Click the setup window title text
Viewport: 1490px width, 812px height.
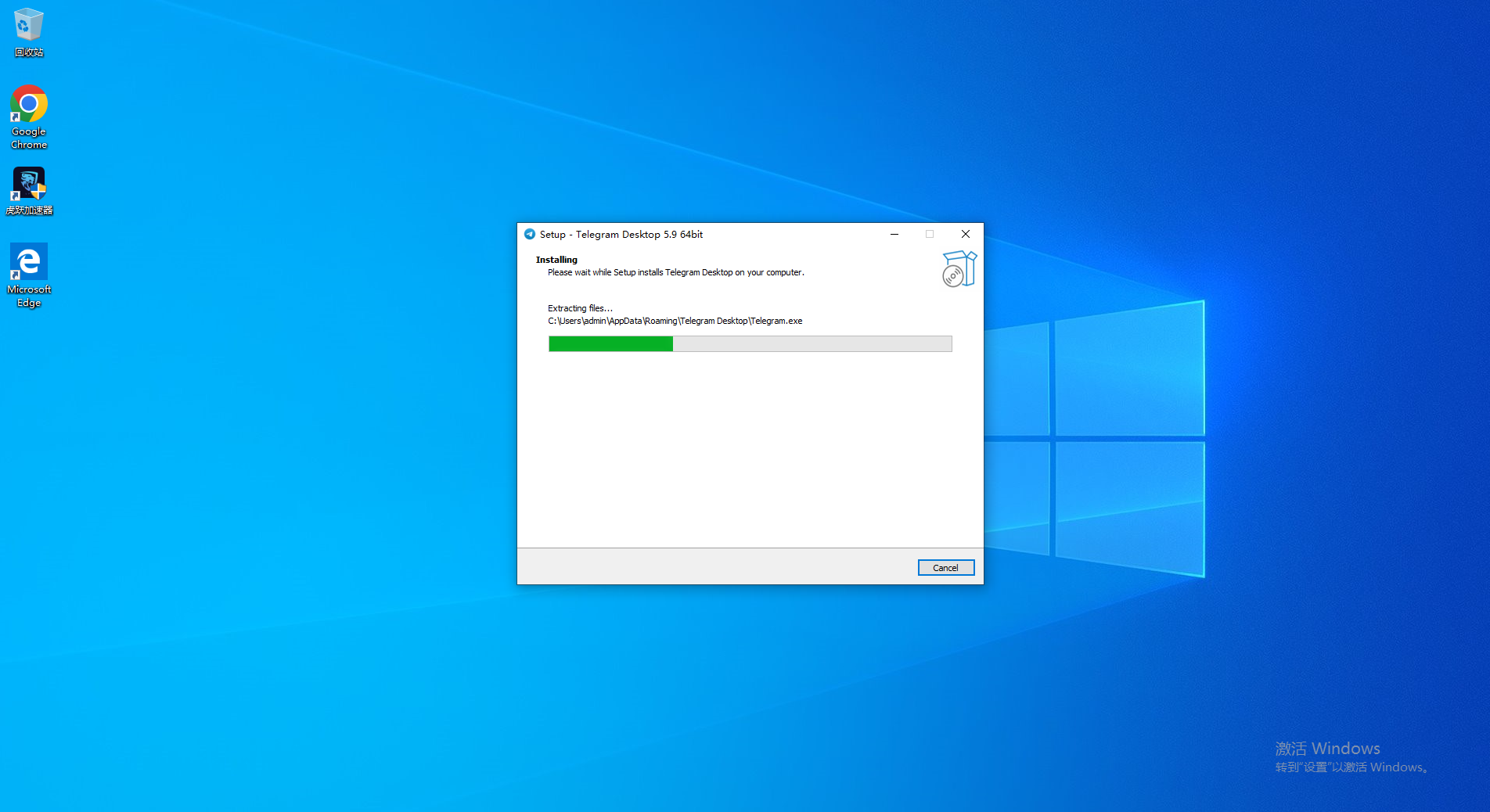621,234
